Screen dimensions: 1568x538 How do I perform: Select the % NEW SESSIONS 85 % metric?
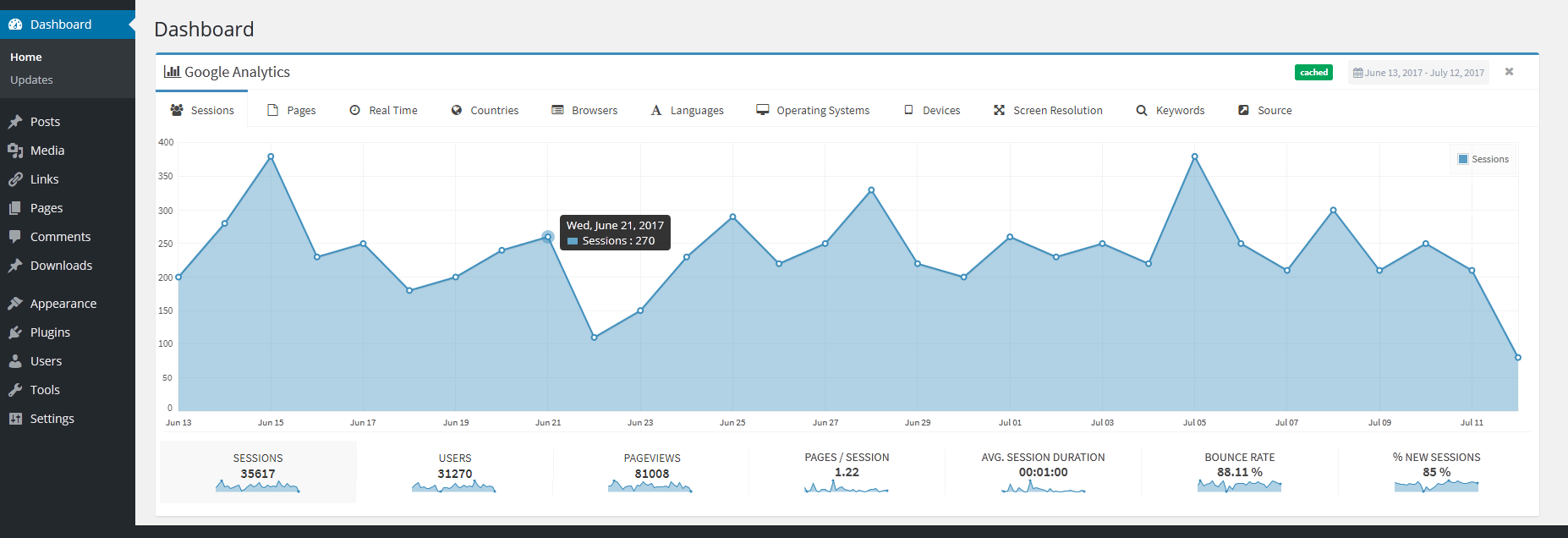coord(1436,472)
